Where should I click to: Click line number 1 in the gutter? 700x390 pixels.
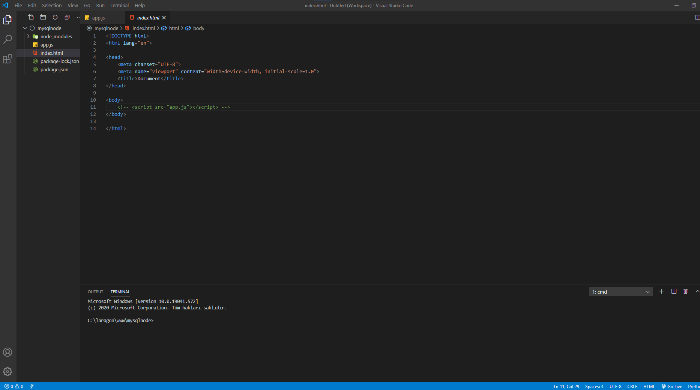94,36
